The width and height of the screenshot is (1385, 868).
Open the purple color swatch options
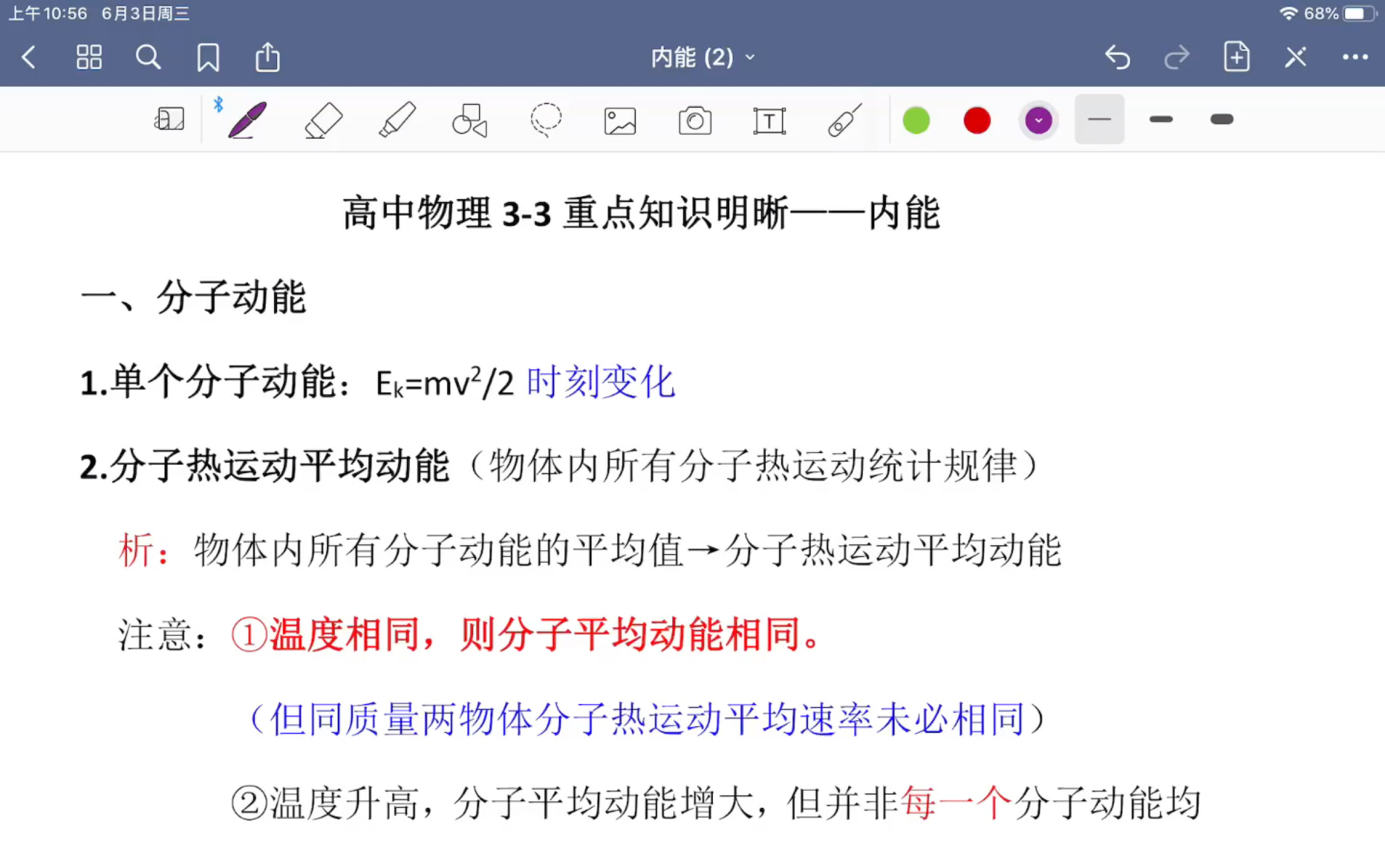1038,120
